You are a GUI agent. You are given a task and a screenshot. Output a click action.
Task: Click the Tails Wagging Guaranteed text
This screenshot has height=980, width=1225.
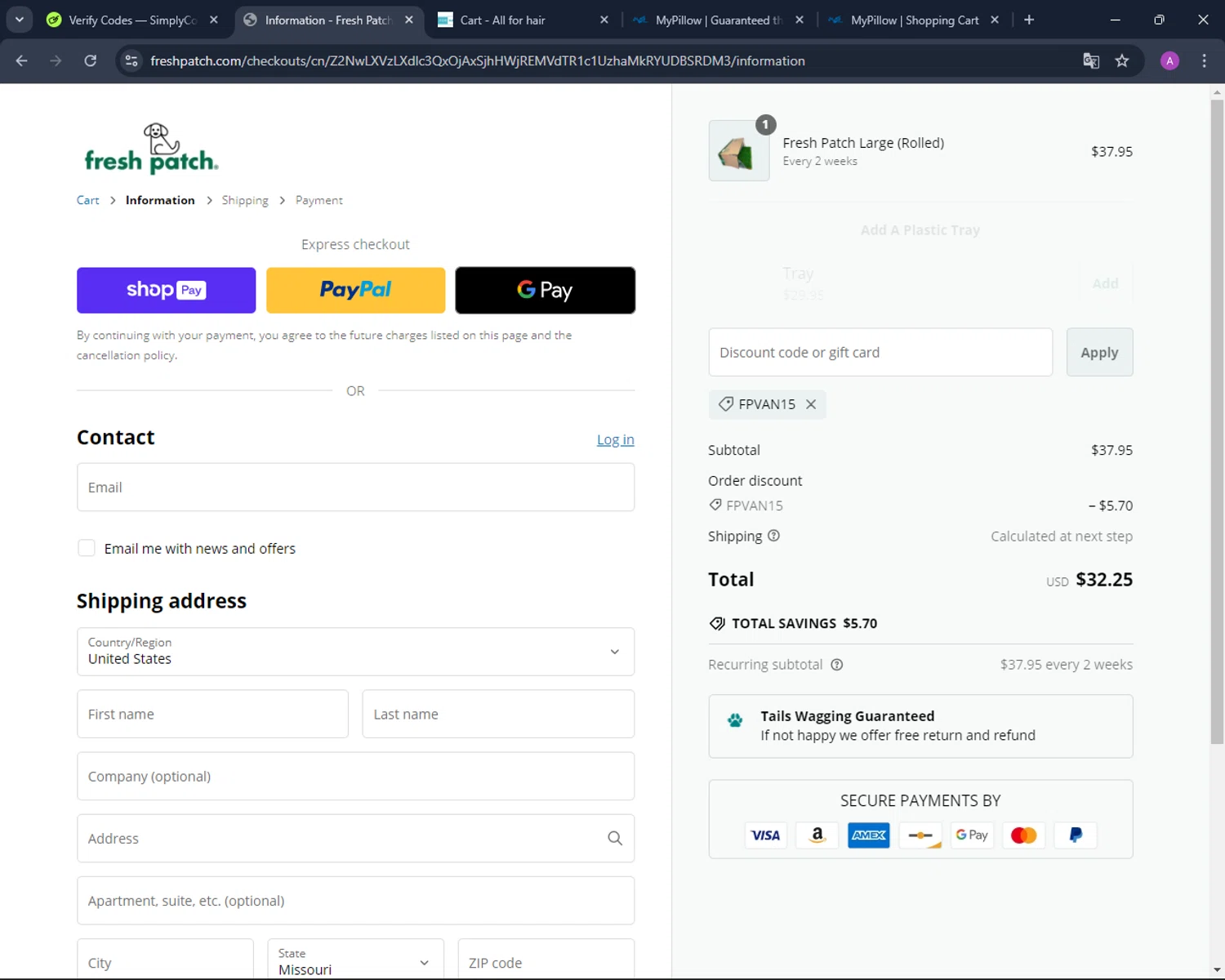point(847,716)
